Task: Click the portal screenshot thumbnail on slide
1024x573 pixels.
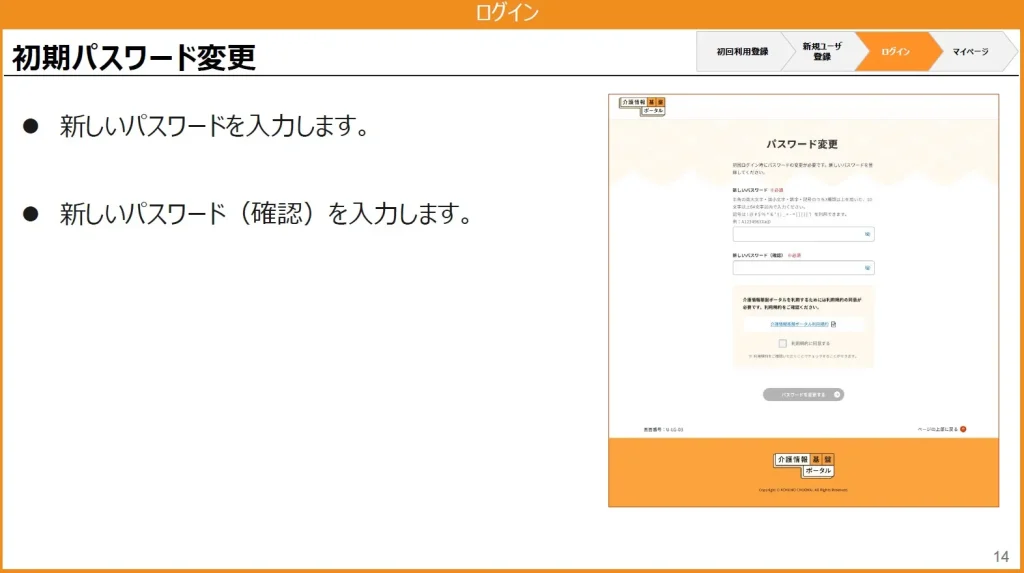Action: coord(803,300)
